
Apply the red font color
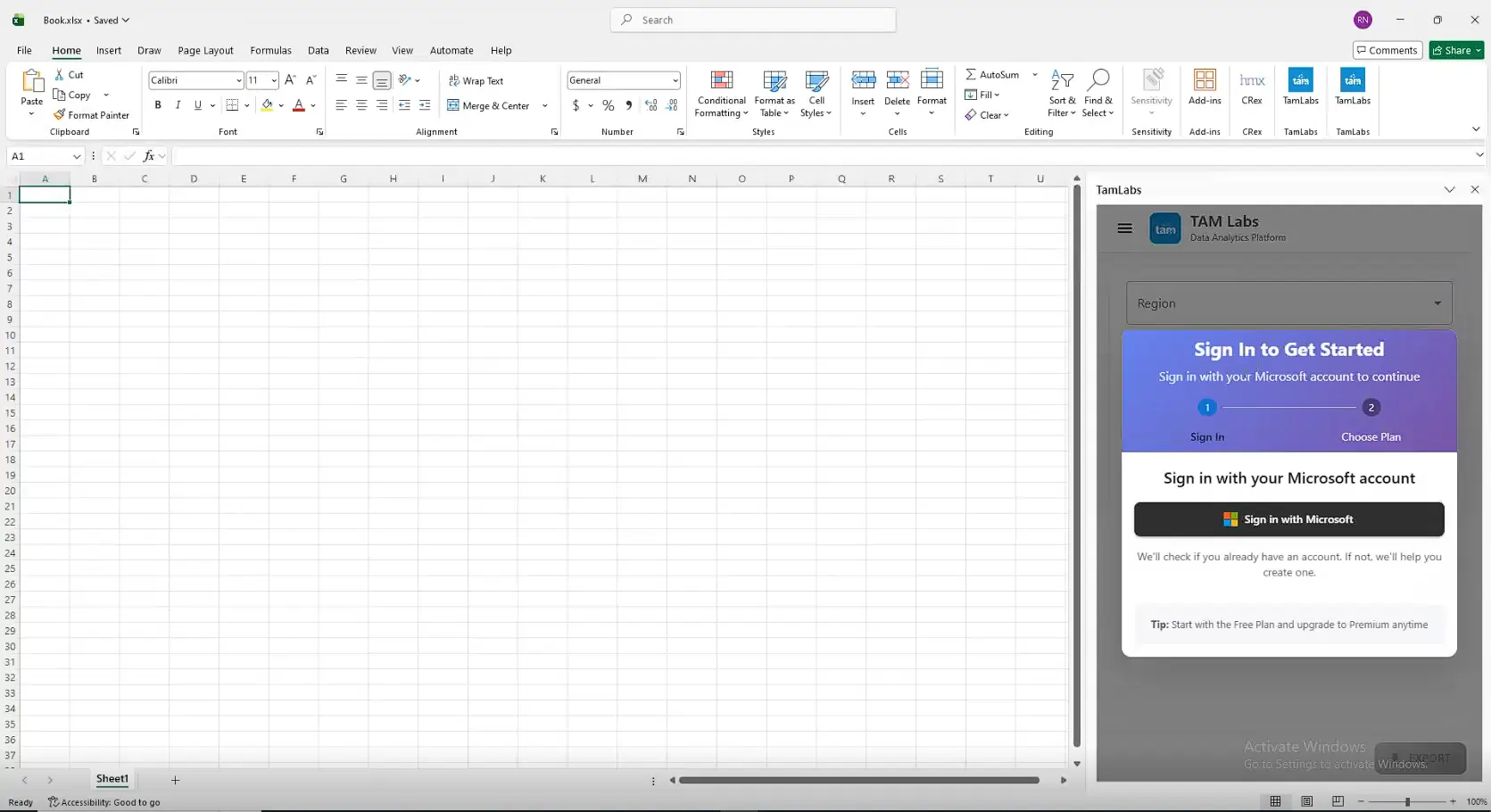click(x=299, y=105)
